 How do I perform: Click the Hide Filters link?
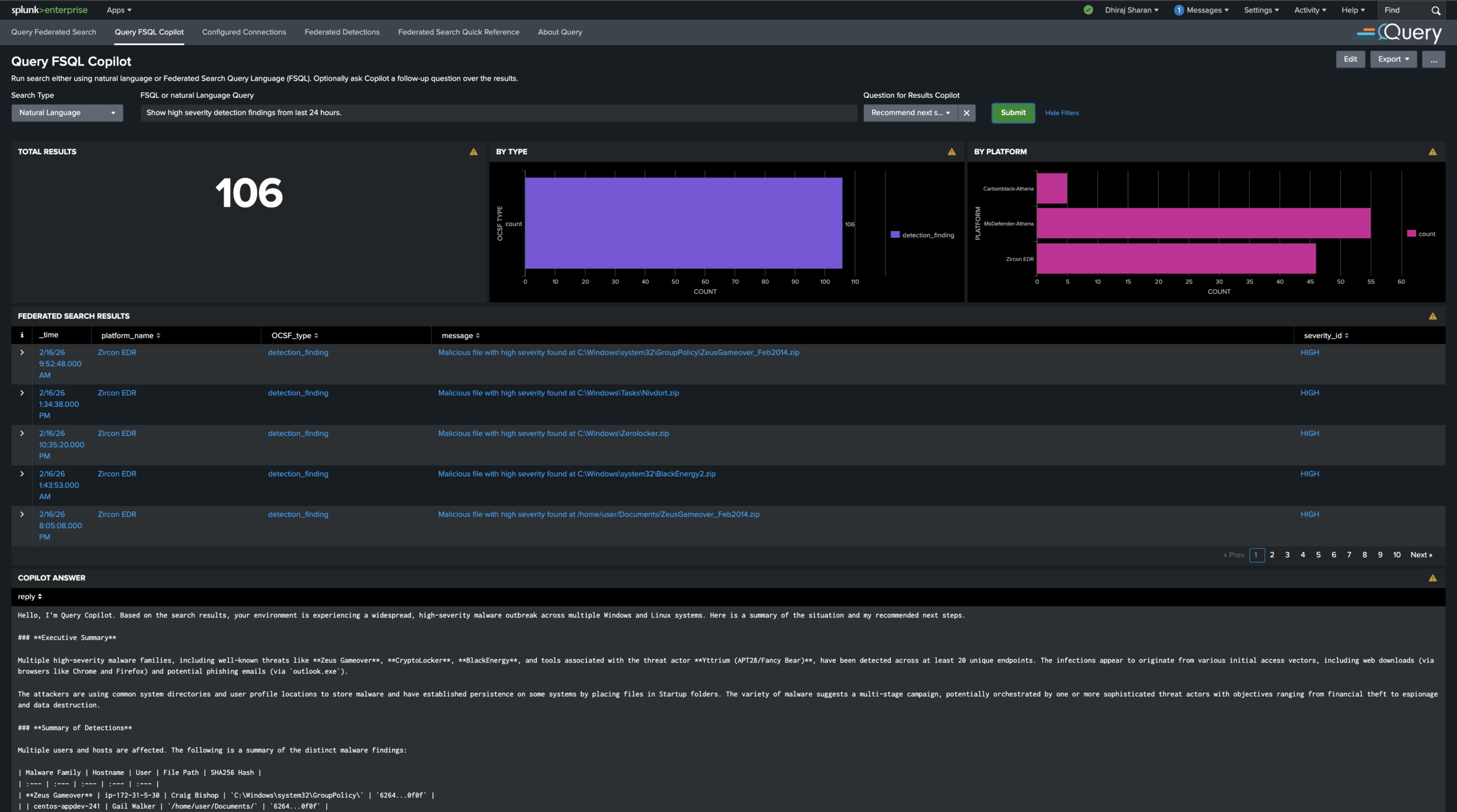point(1061,113)
